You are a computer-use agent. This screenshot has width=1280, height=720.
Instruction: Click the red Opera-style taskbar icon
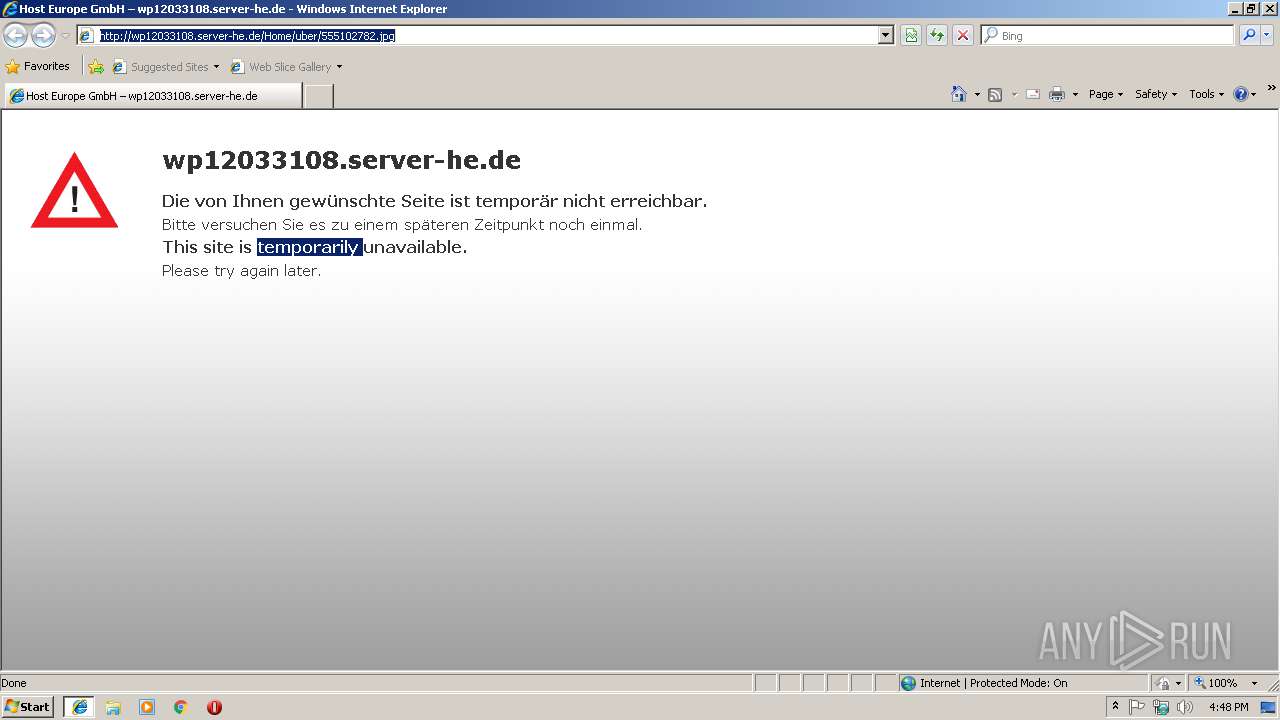point(214,707)
